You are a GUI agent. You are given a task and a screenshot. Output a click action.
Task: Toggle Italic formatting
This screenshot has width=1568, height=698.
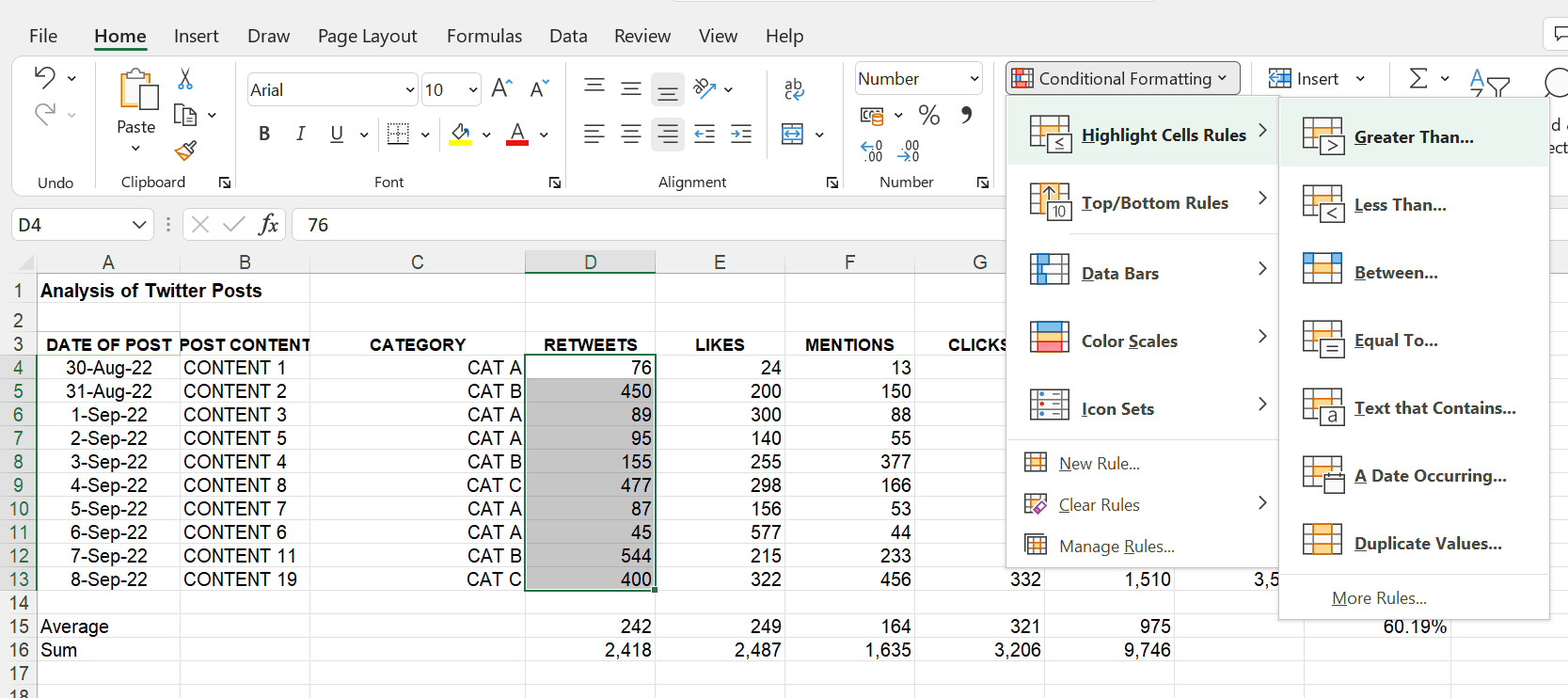click(300, 134)
